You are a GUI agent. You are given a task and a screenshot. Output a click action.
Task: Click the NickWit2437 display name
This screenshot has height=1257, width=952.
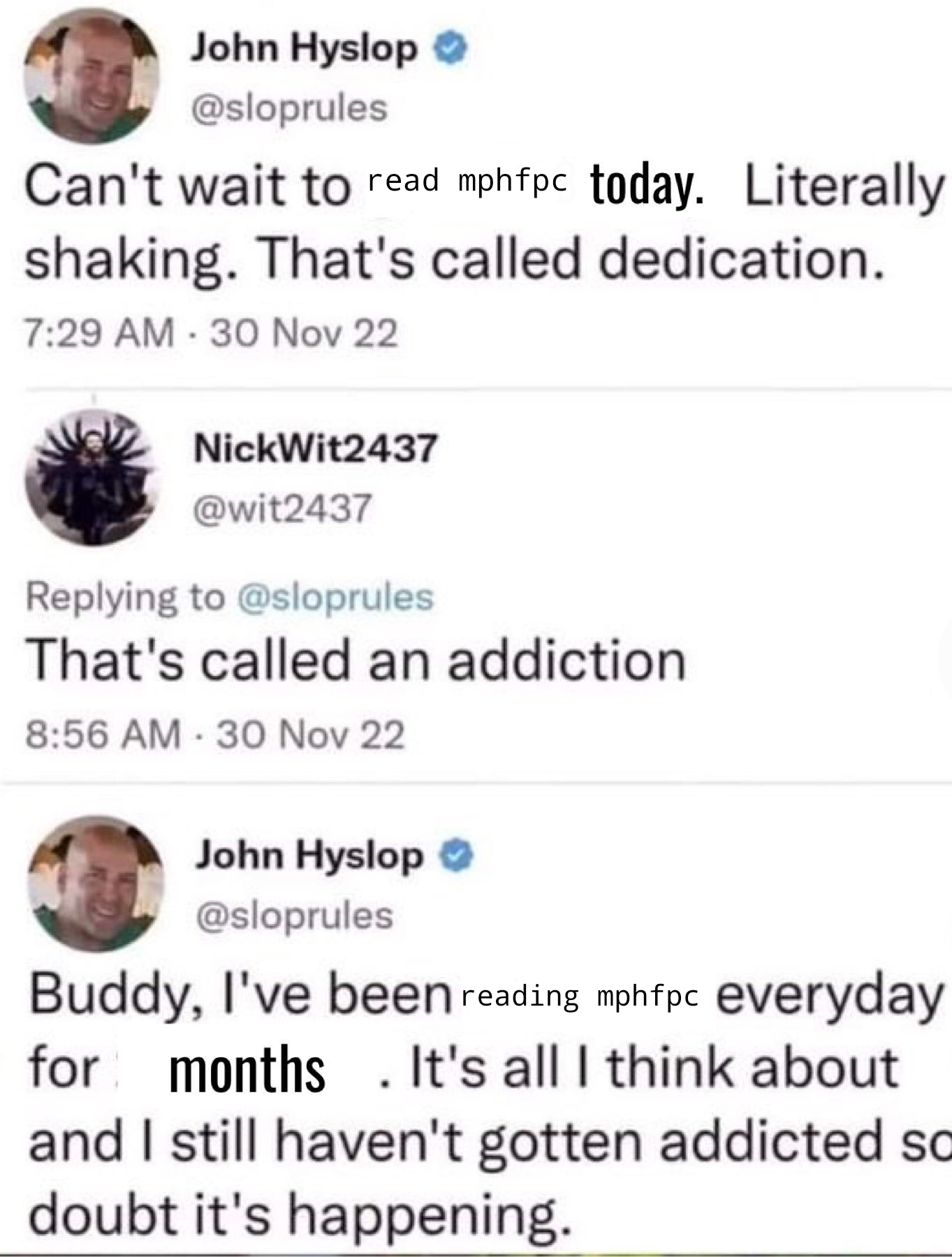[x=316, y=448]
